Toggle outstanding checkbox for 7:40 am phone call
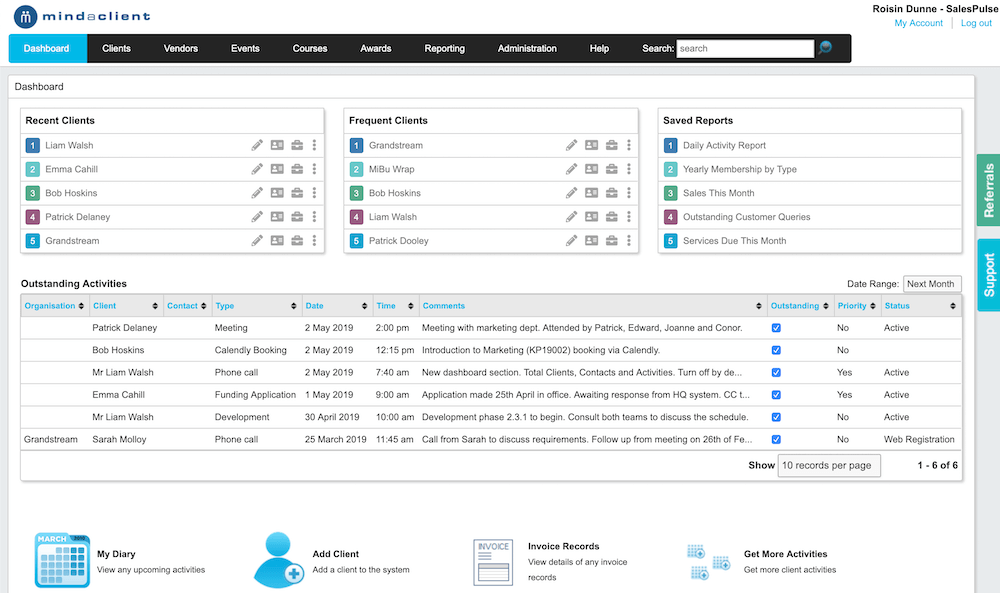Viewport: 1000px width, 593px height. [x=776, y=372]
